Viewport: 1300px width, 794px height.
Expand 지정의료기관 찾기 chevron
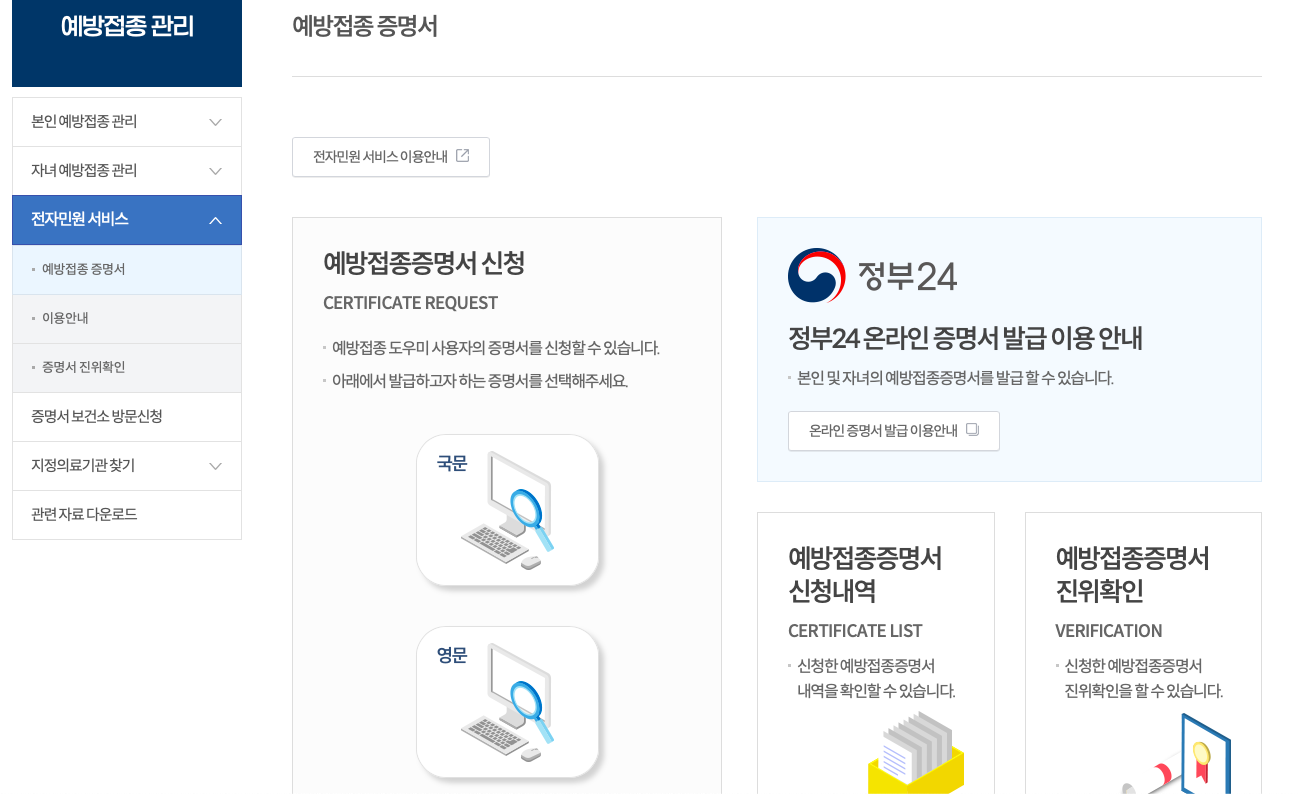pos(215,466)
